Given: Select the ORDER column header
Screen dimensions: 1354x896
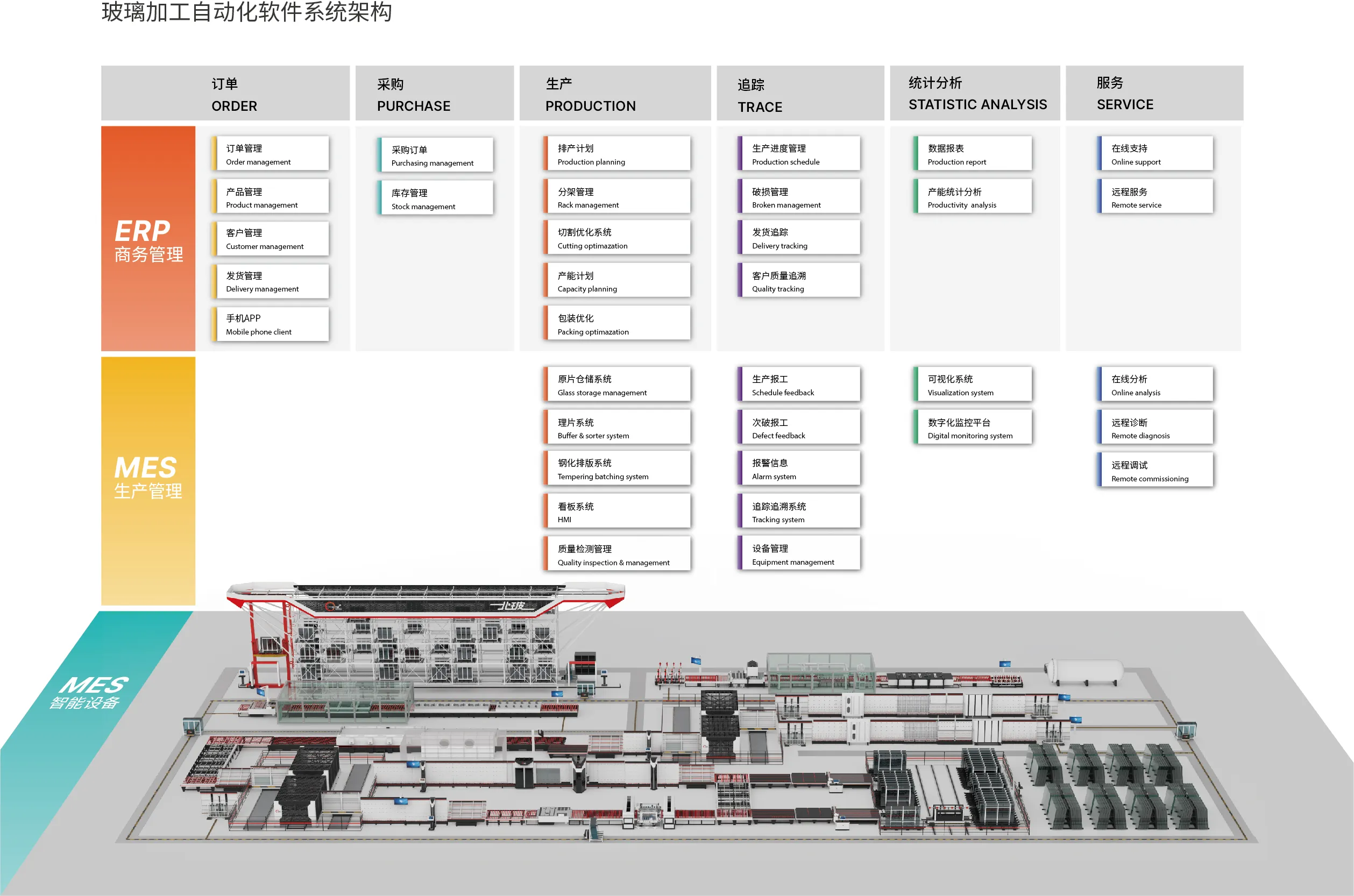Looking at the screenshot, I should pos(225,94).
